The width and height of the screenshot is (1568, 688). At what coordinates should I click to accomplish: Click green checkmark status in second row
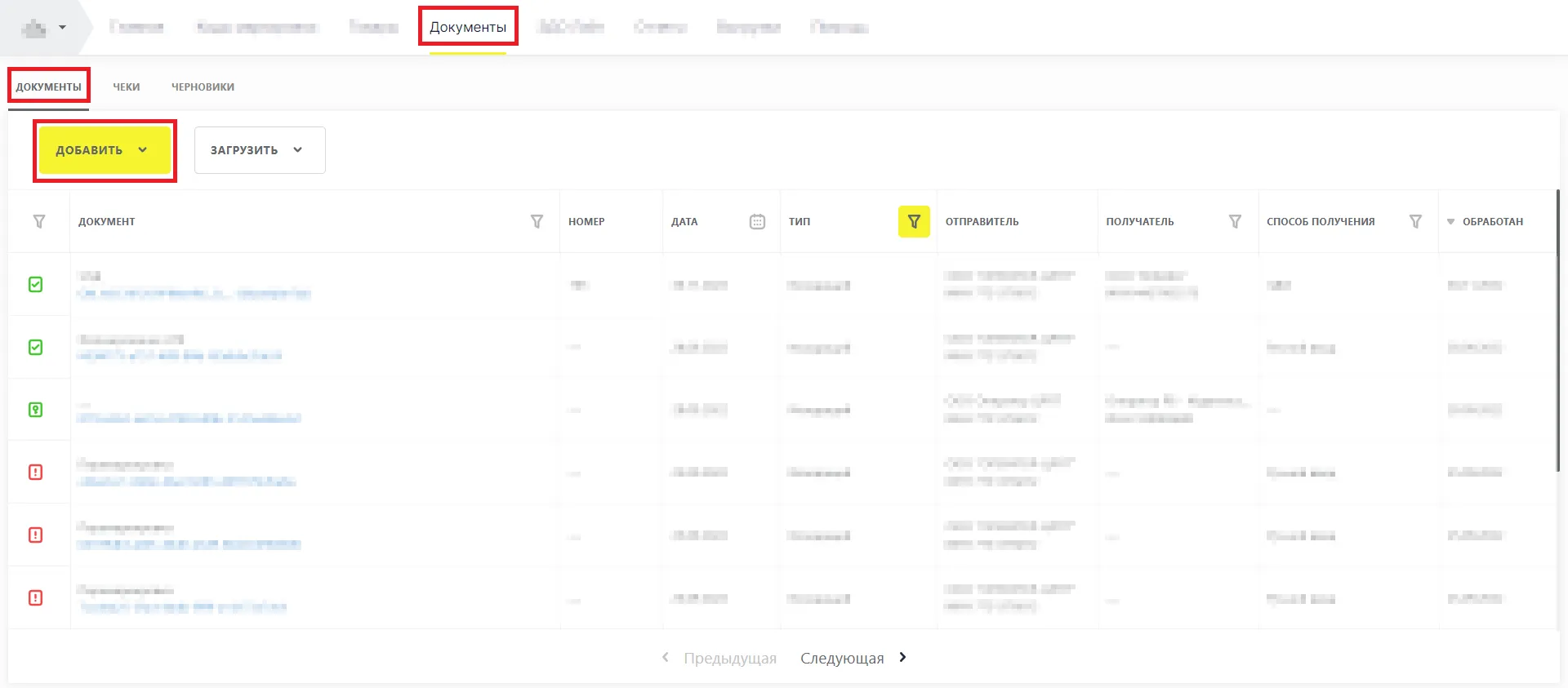36,347
